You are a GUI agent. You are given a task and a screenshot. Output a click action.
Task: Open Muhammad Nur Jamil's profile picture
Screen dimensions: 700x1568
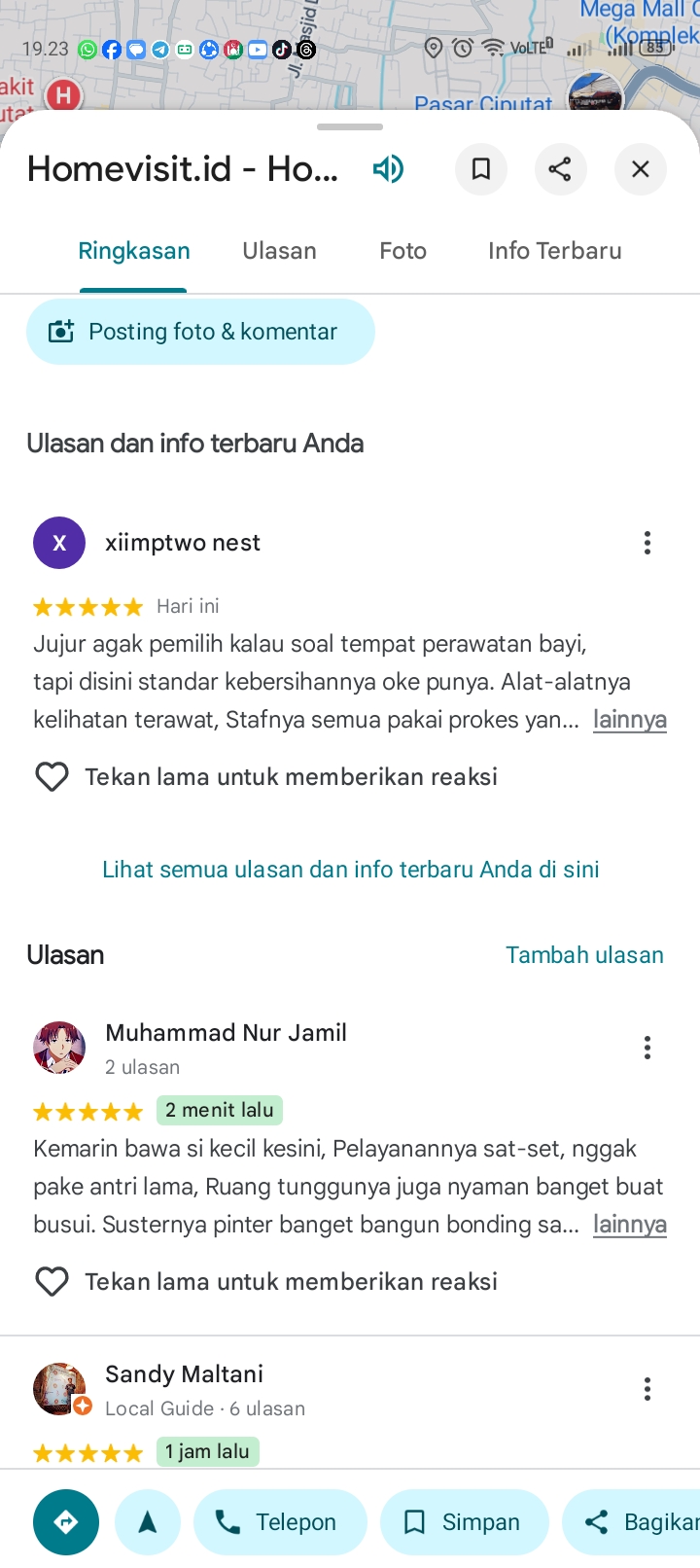coord(59,1048)
